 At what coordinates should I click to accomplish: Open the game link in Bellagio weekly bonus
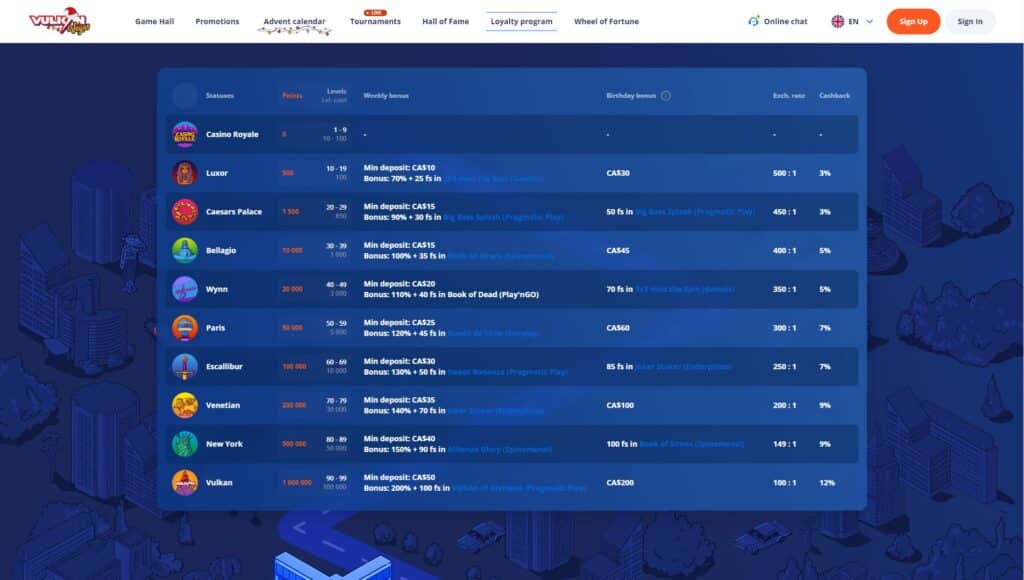[x=501, y=255]
